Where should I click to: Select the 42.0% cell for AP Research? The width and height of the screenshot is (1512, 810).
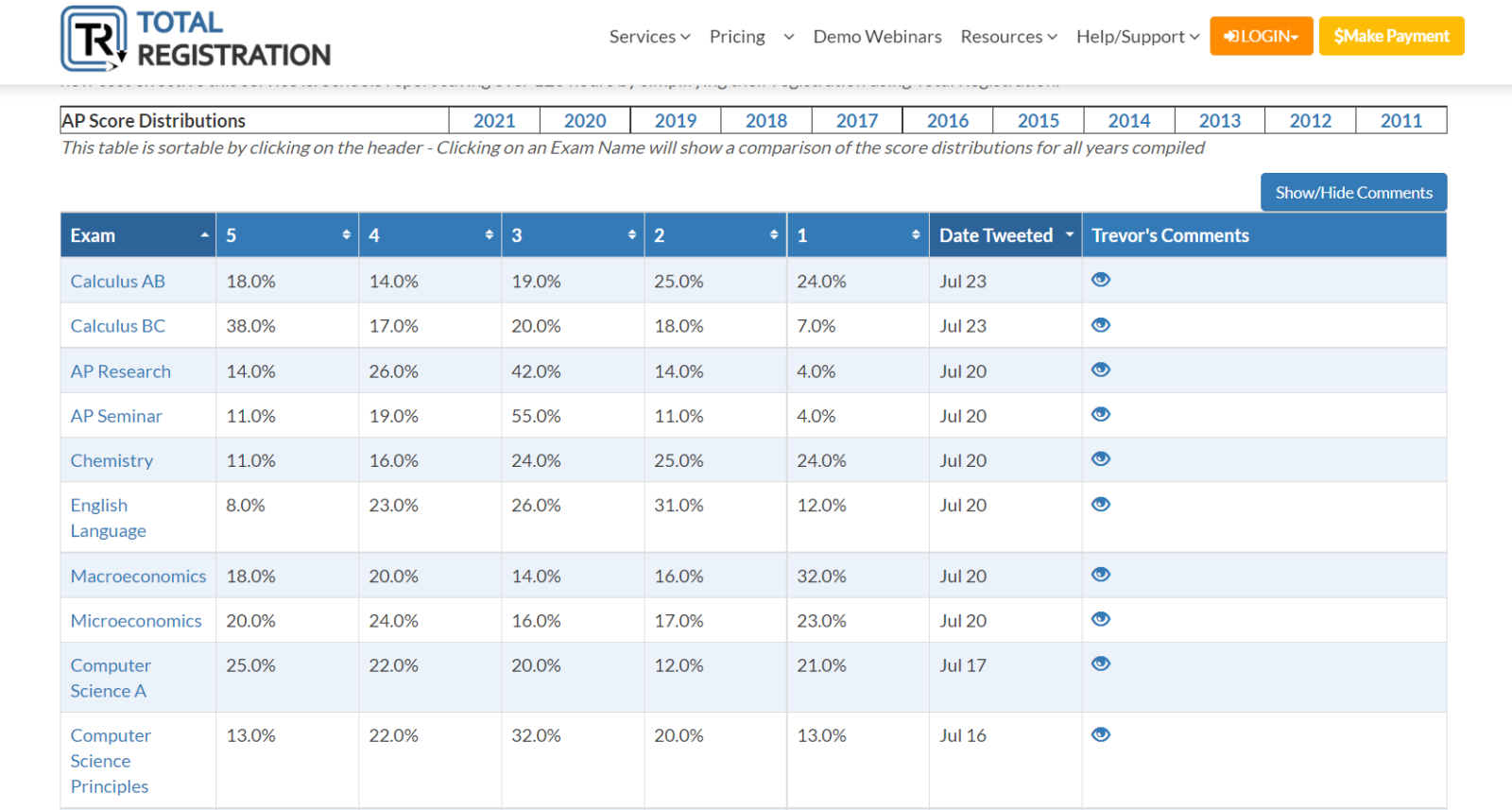573,371
